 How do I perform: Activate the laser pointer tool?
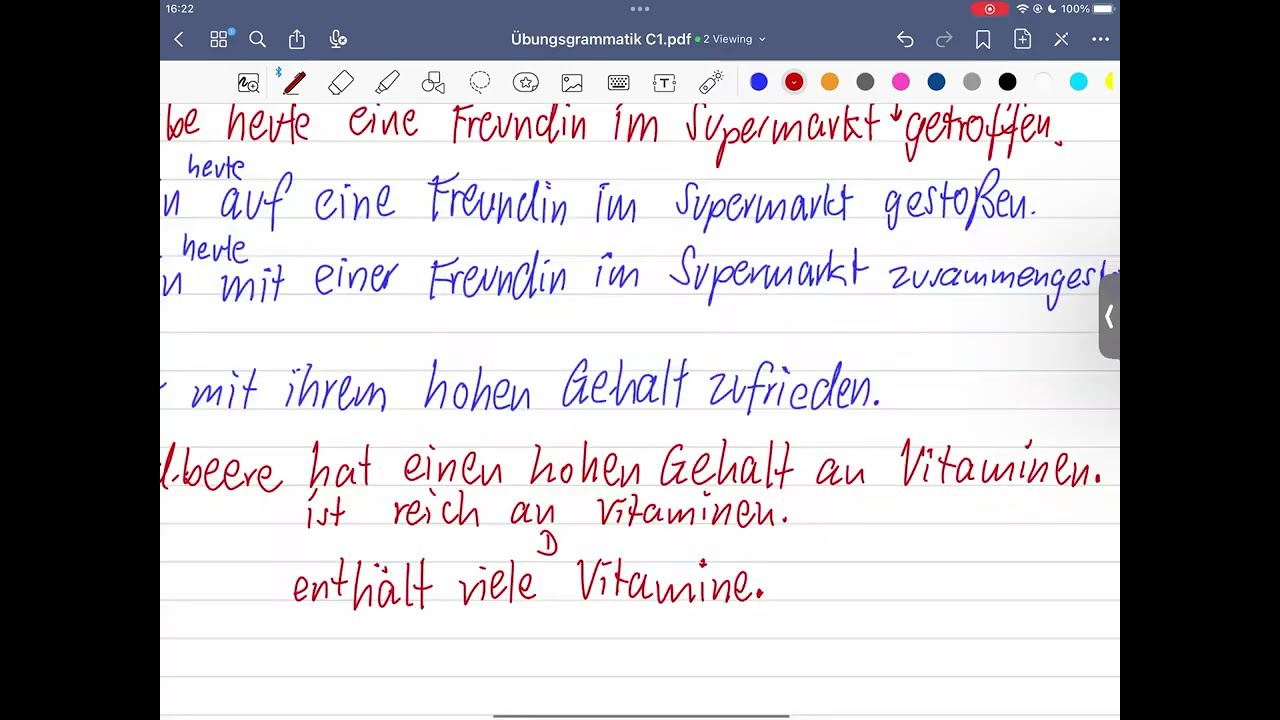pyautogui.click(x=711, y=82)
